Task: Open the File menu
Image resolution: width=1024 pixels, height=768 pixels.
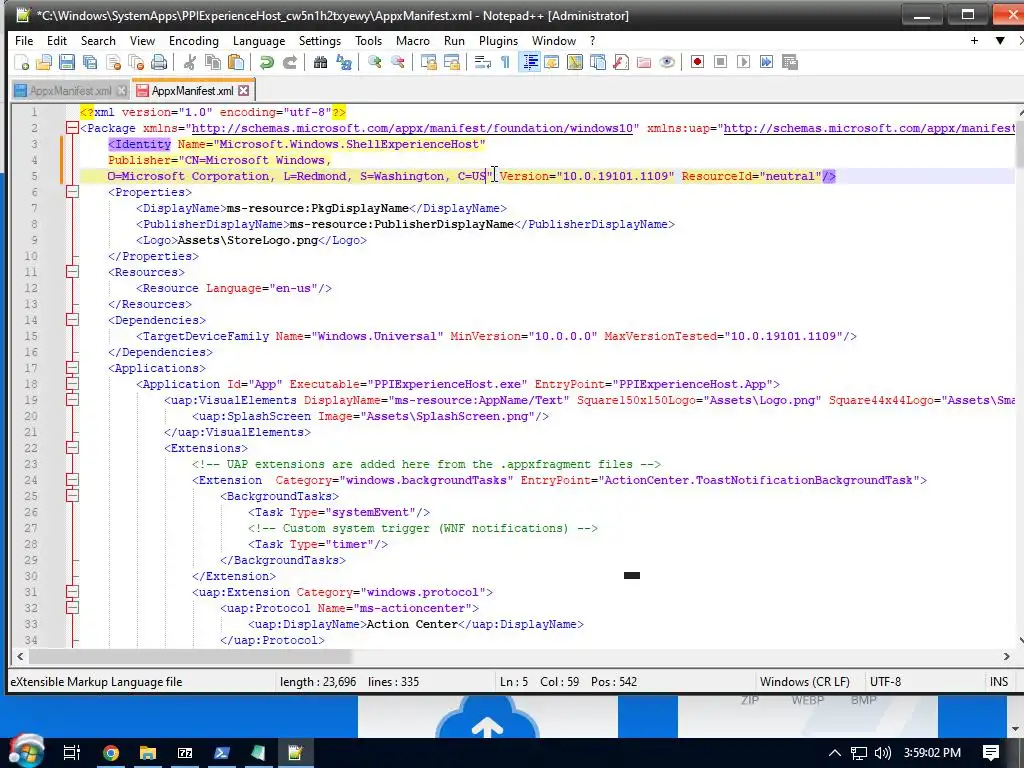Action: [24, 40]
